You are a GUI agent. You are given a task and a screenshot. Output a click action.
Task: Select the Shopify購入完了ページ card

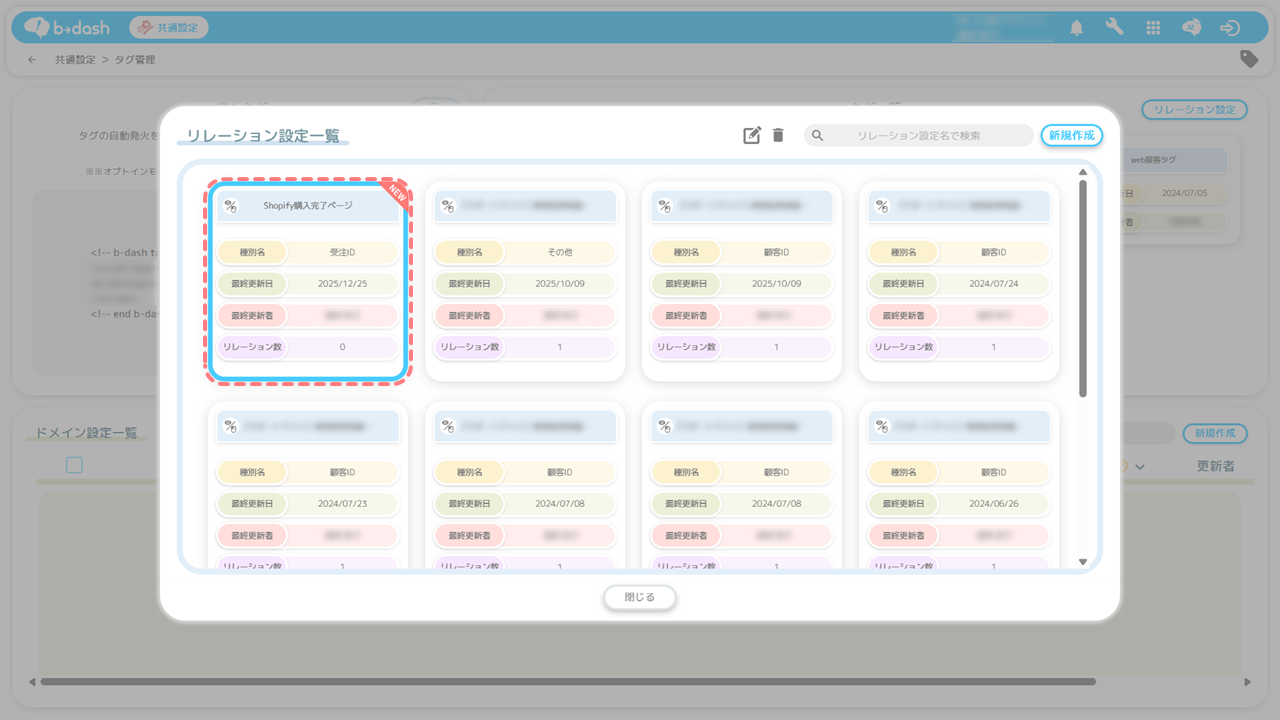tap(307, 282)
